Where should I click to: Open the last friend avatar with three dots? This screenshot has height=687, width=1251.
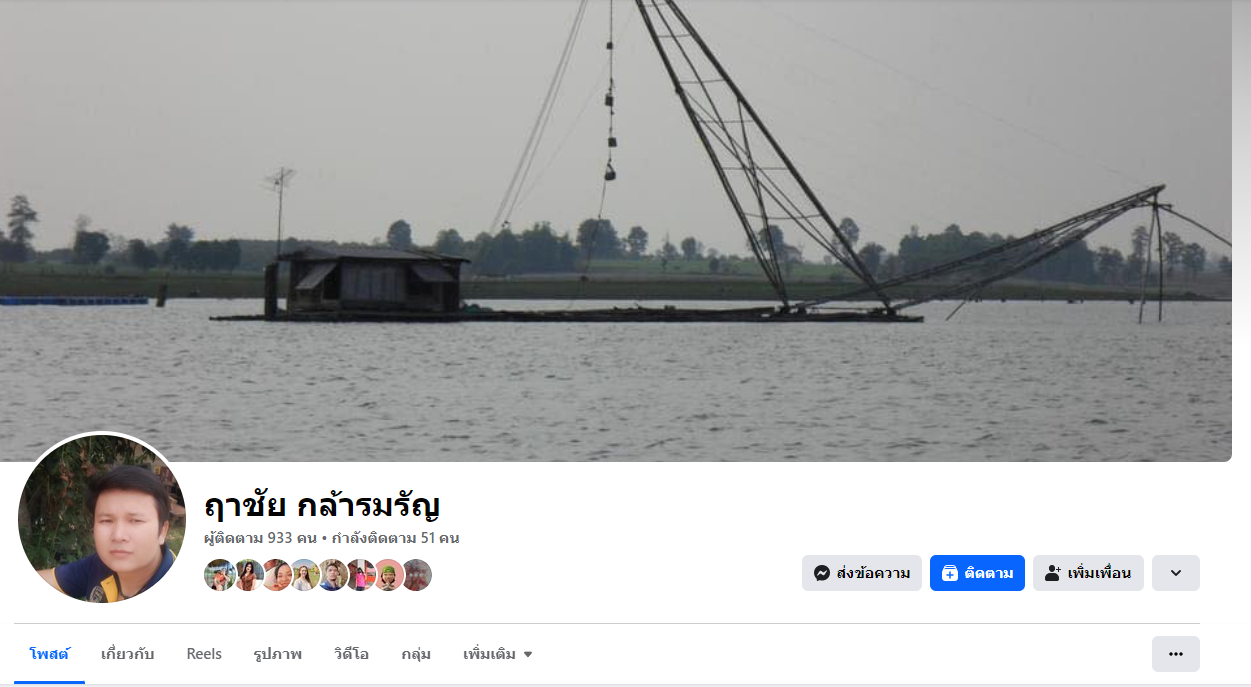(x=416, y=575)
